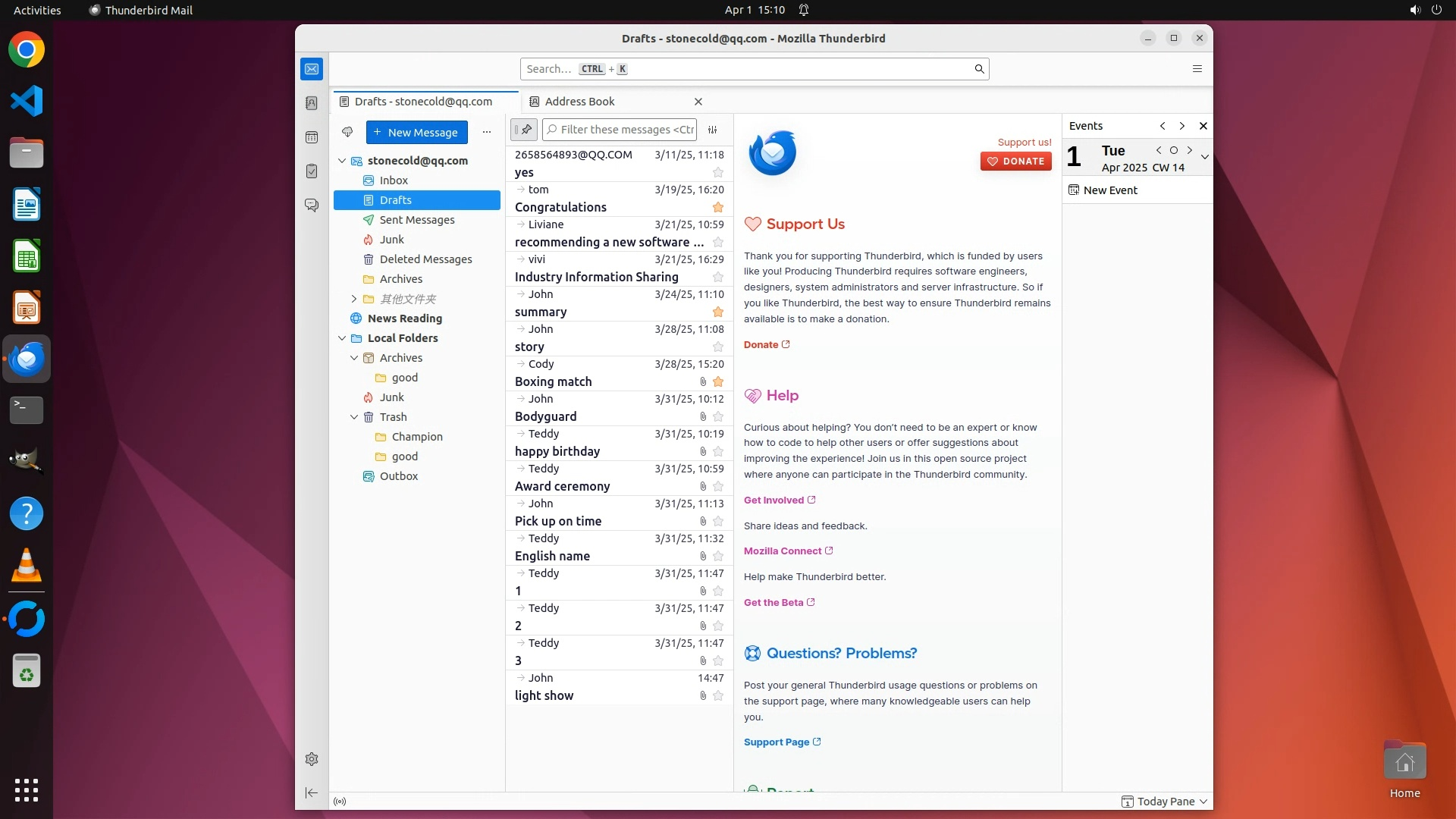Open the Tasks space icon

pos(312,171)
